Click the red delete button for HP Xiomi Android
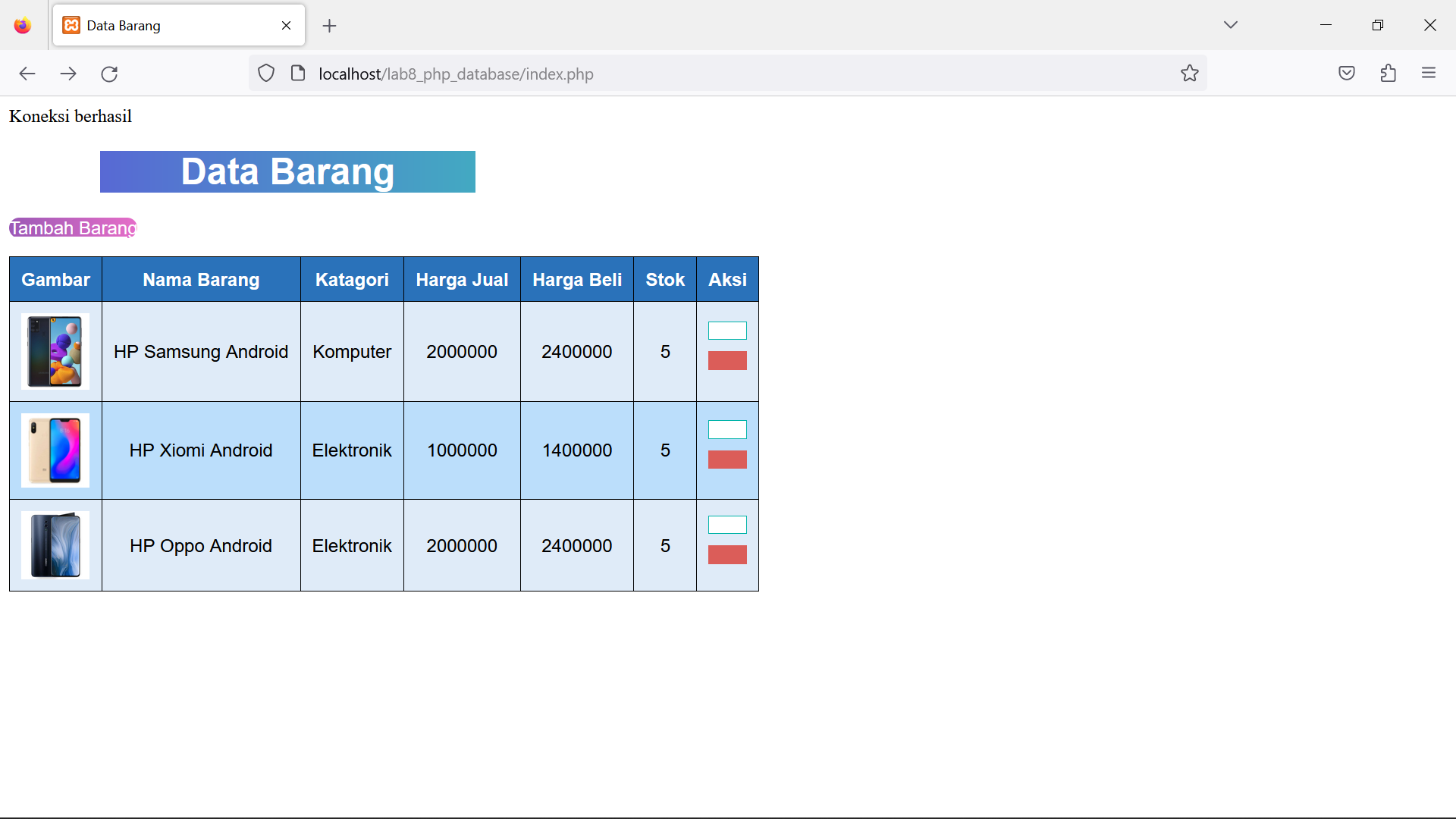Screen dimensions: 1456x819 tap(726, 458)
